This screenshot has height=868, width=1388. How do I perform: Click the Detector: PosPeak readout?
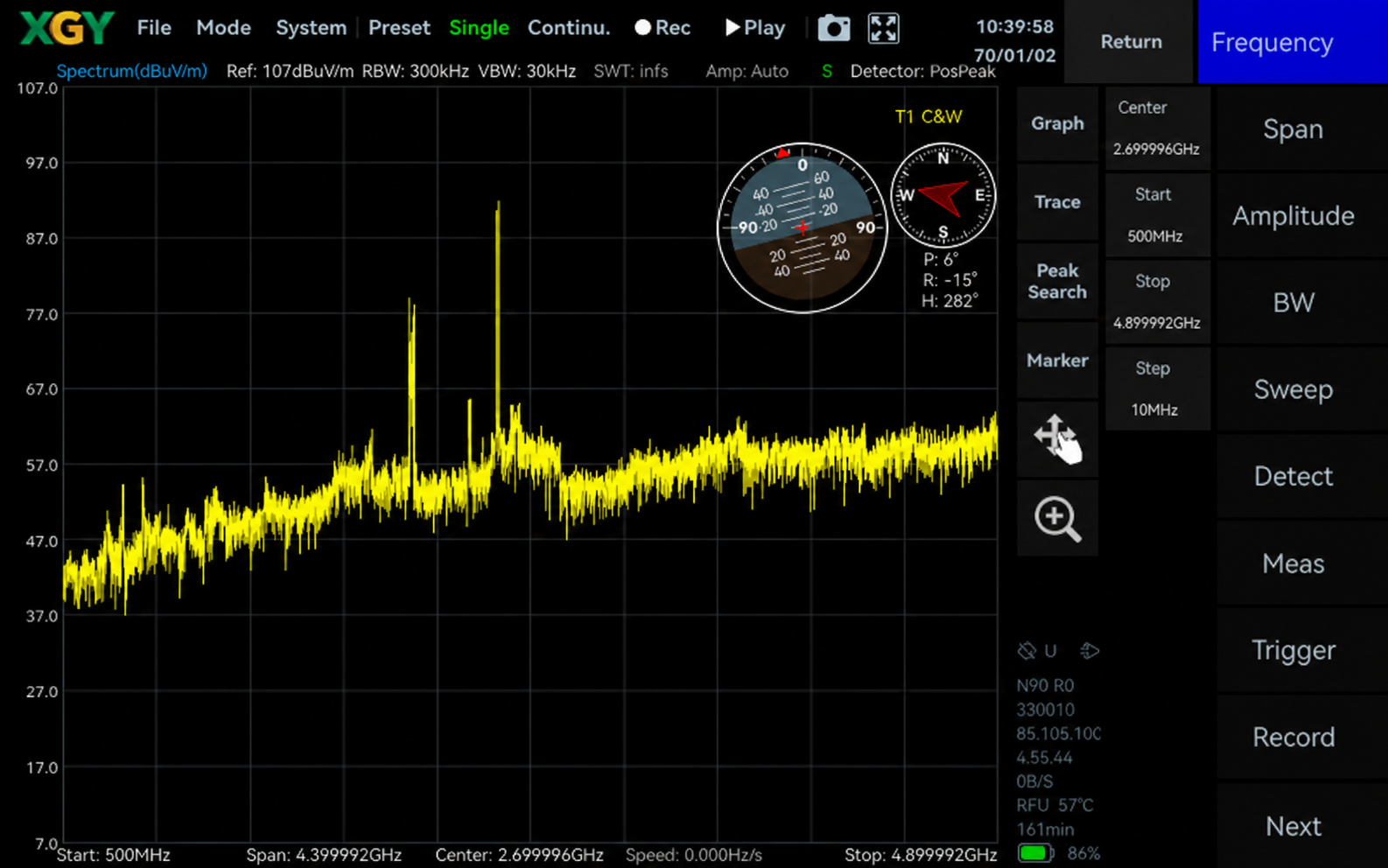pos(922,71)
